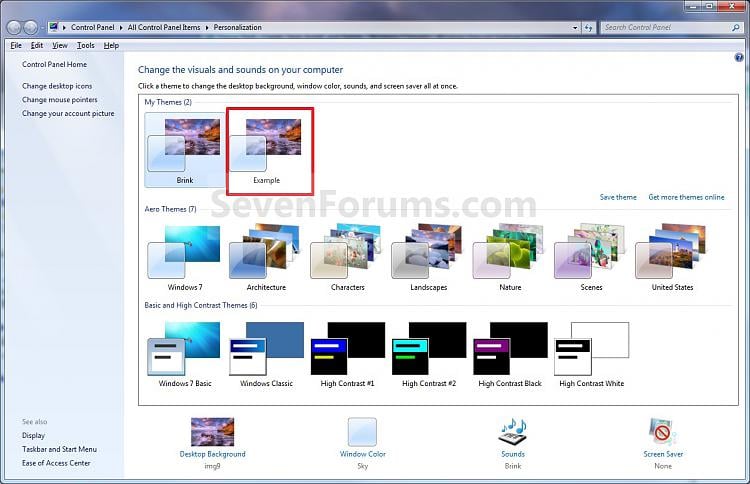Choose the High Contrast #2 theme

tap(429, 354)
